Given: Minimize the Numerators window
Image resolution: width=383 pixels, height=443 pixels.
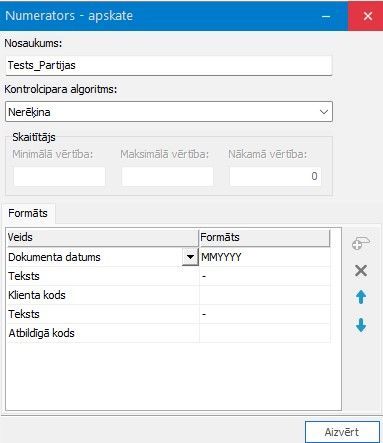Looking at the screenshot, I should [326, 16].
